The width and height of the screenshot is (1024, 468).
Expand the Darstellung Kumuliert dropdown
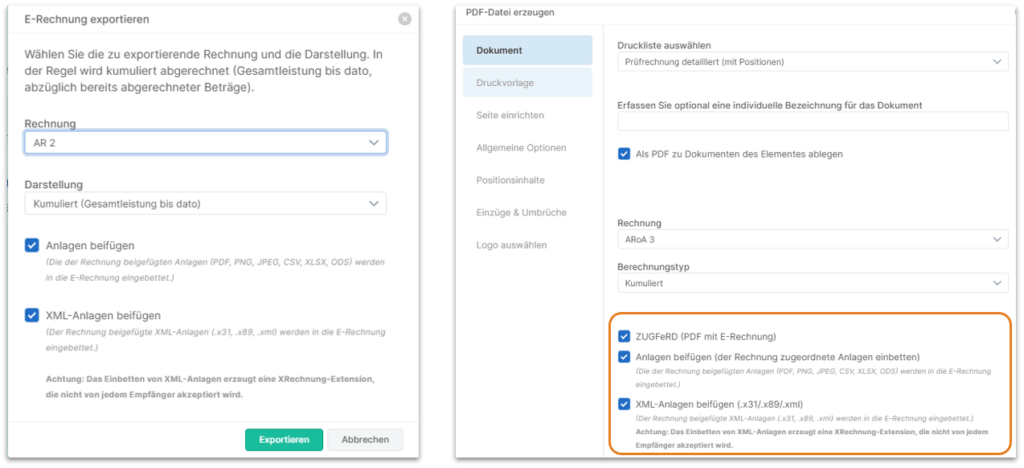click(x=206, y=204)
